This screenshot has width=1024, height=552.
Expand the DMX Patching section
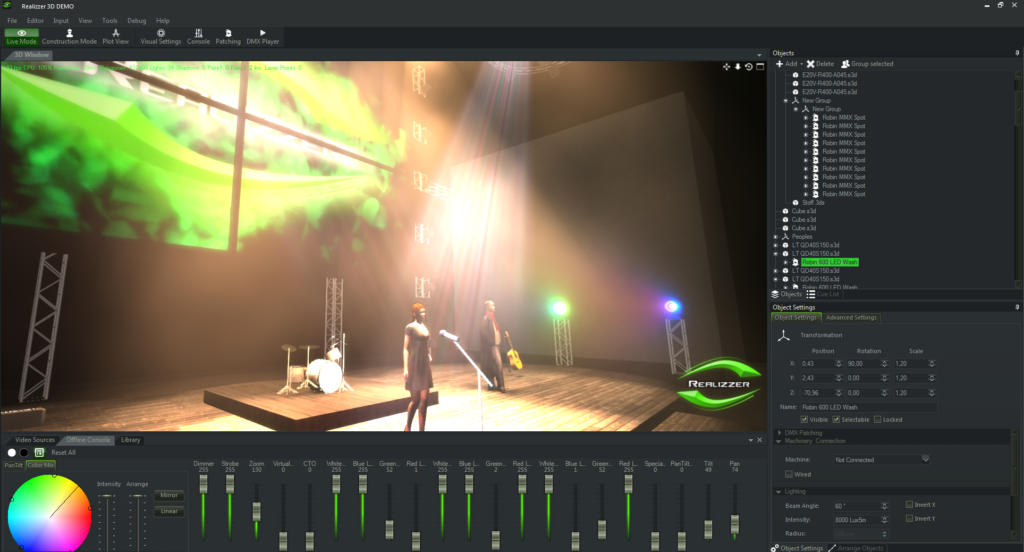780,432
